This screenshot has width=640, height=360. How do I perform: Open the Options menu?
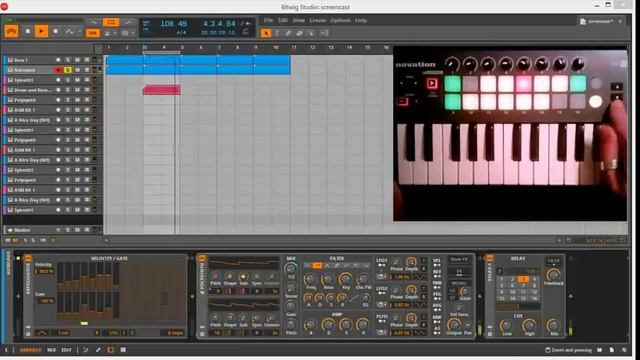(x=340, y=20)
